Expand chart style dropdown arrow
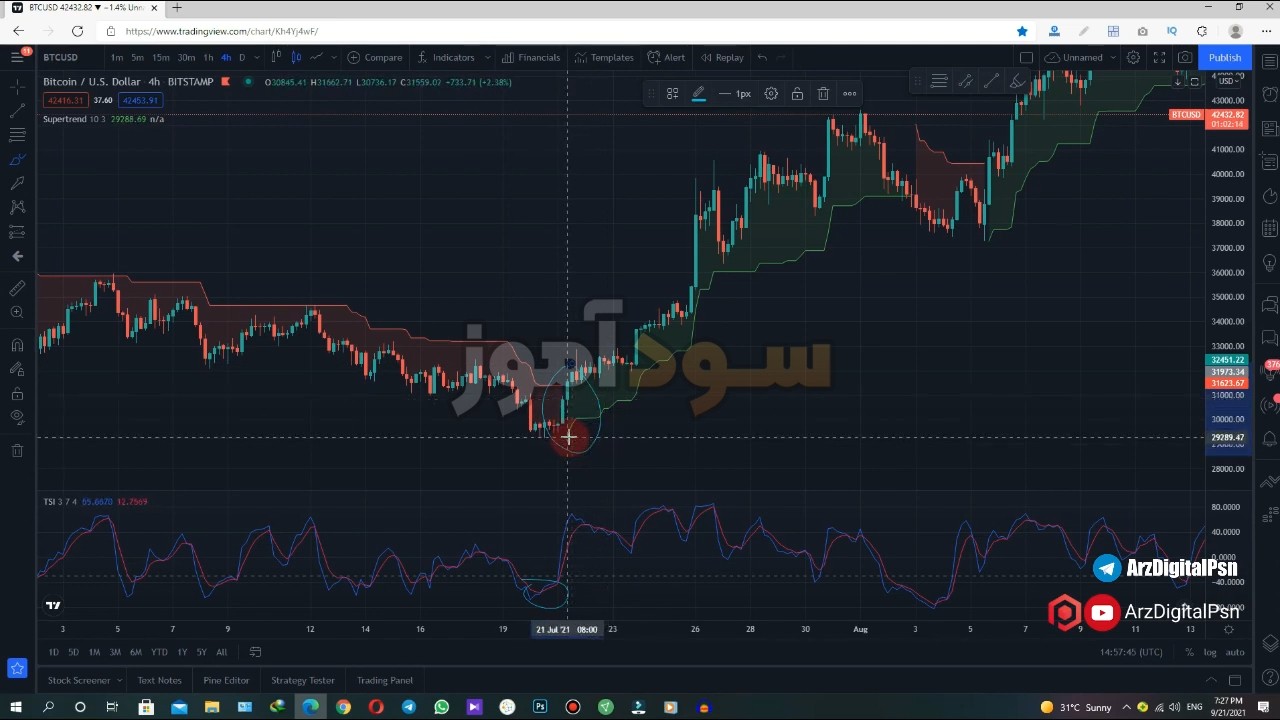The width and height of the screenshot is (1280, 720). point(335,57)
